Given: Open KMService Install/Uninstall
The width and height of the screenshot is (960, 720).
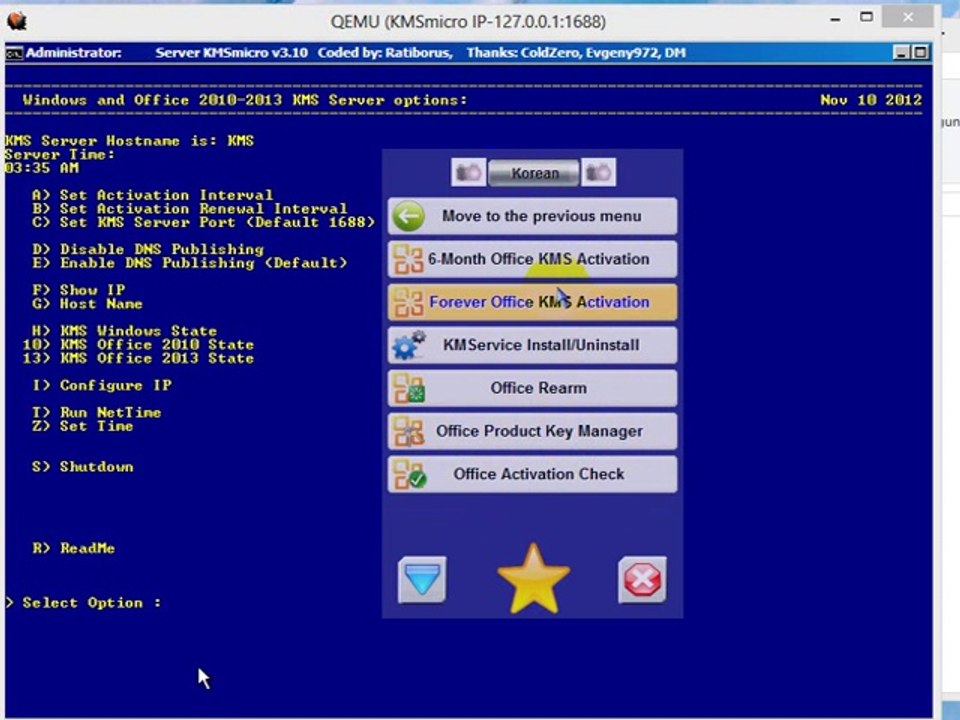Looking at the screenshot, I should click(533, 345).
